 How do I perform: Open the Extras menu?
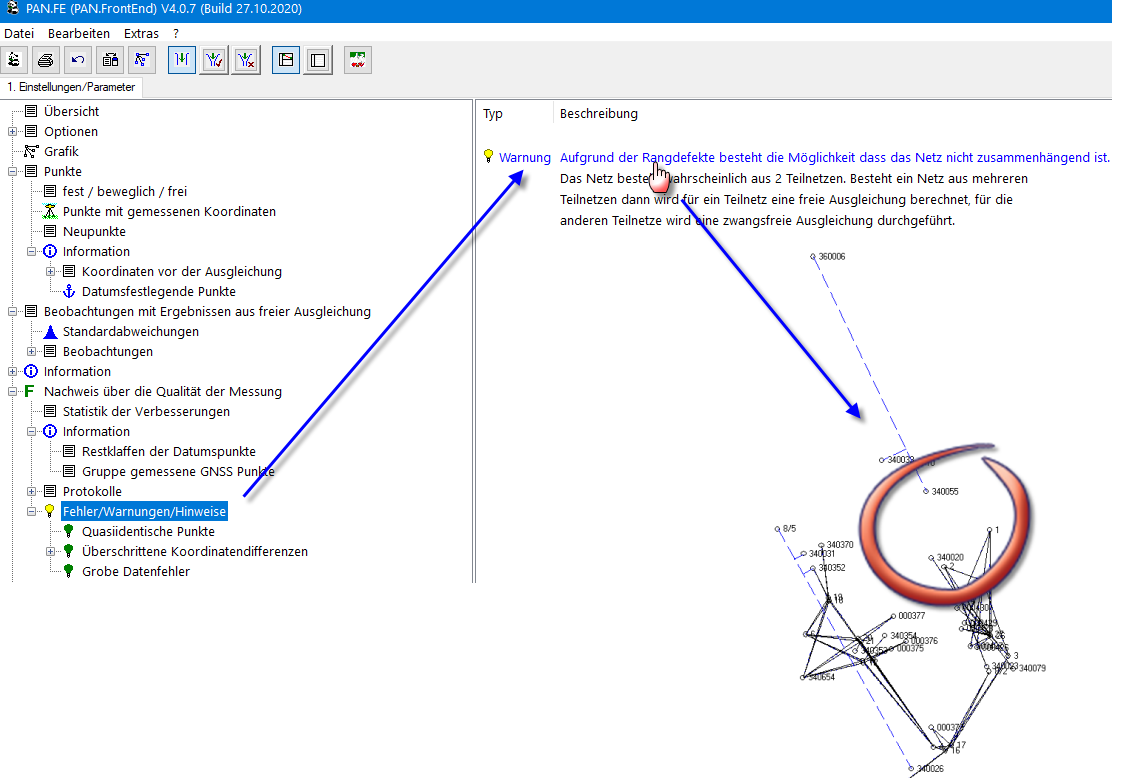click(x=141, y=33)
